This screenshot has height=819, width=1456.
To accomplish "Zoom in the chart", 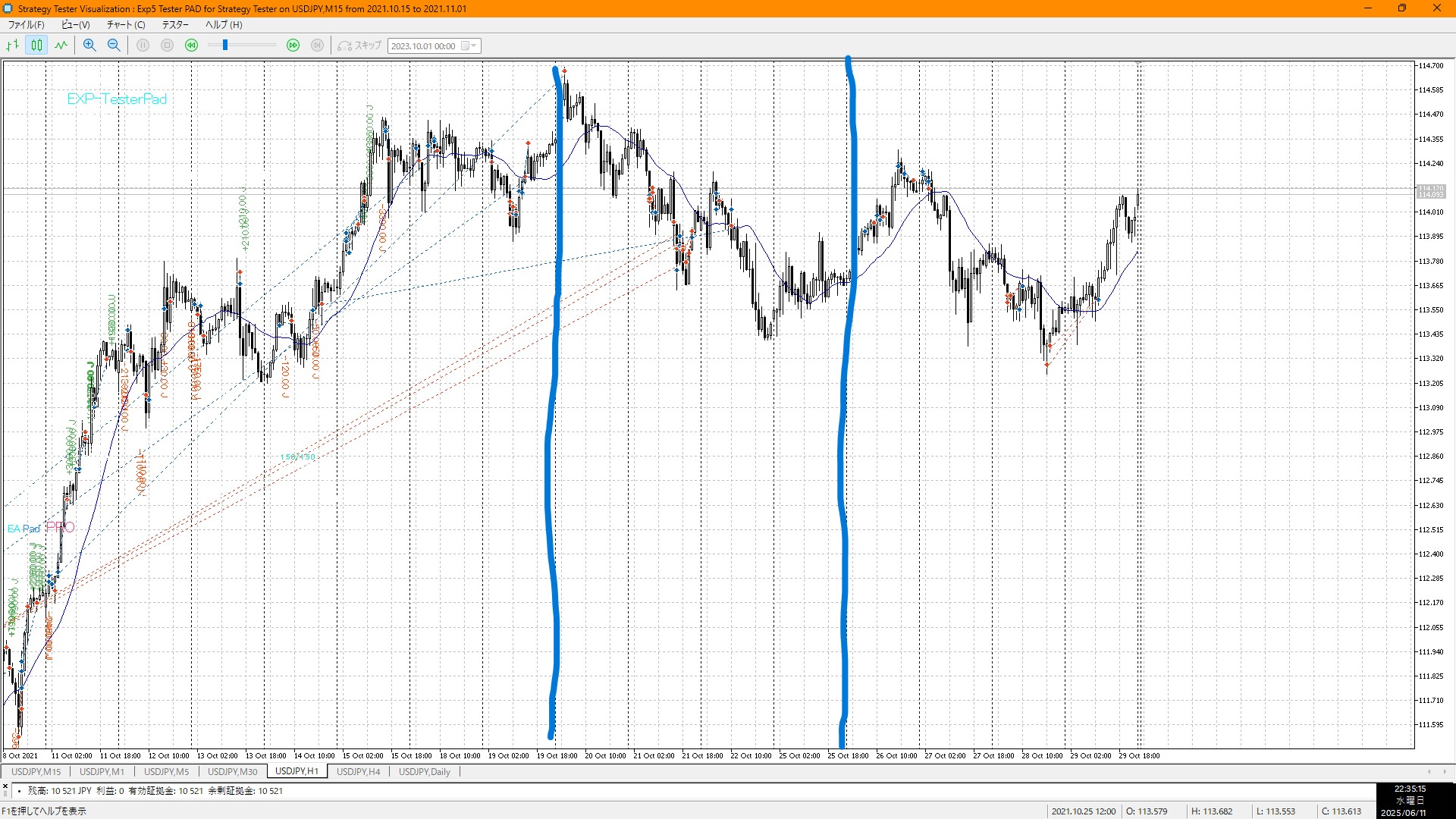I will pyautogui.click(x=89, y=45).
